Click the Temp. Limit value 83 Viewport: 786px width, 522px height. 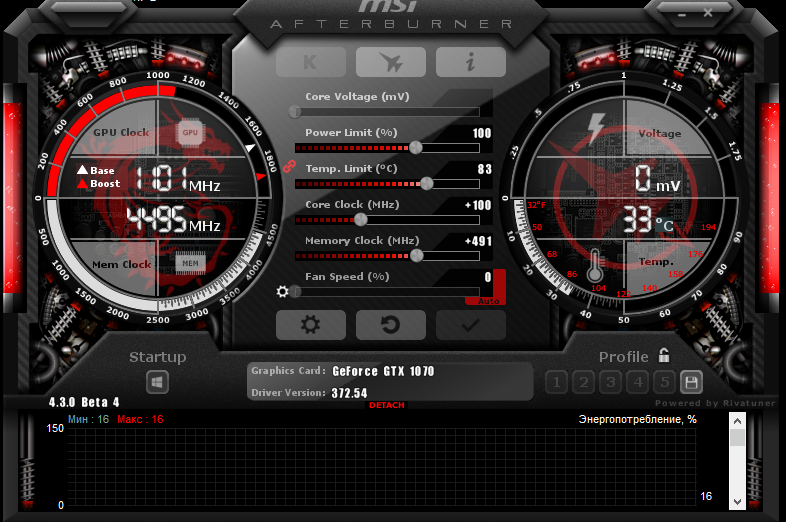click(485, 169)
